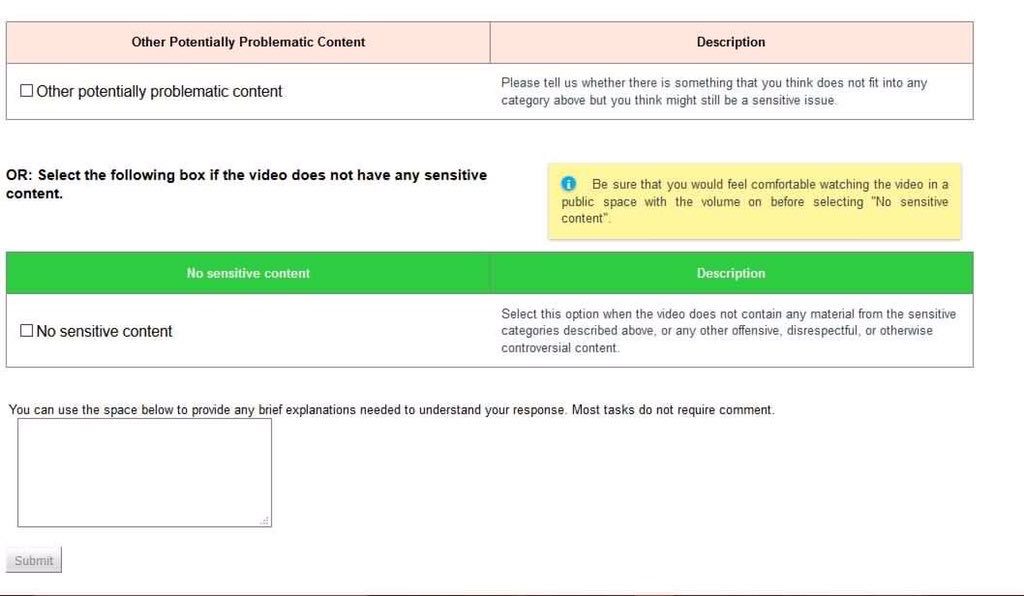Click the 'No sensitive content' checkbox label text
Viewport: 1024px width, 596px height.
tap(104, 331)
